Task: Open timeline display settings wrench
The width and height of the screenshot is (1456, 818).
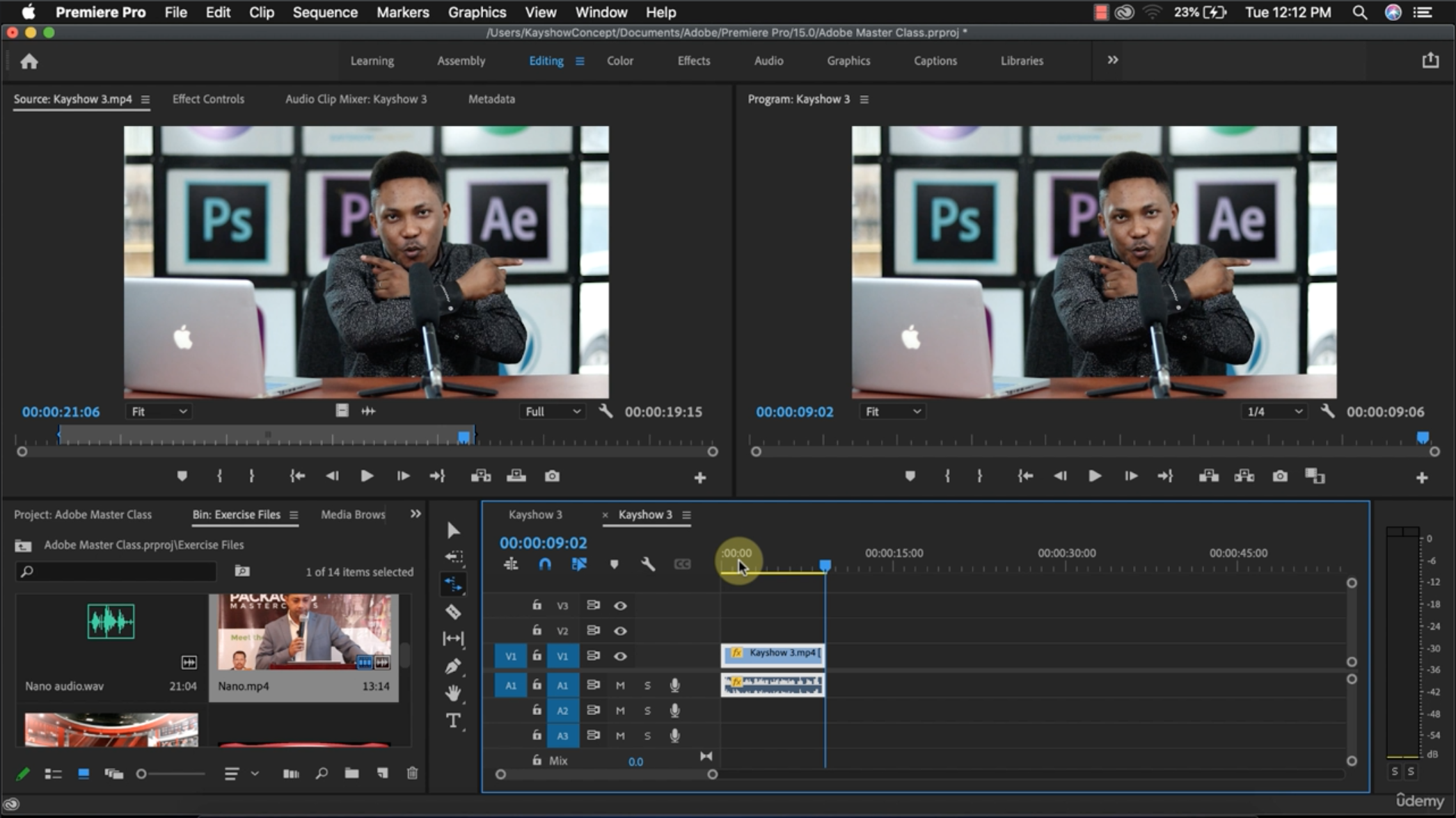Action: pos(648,564)
